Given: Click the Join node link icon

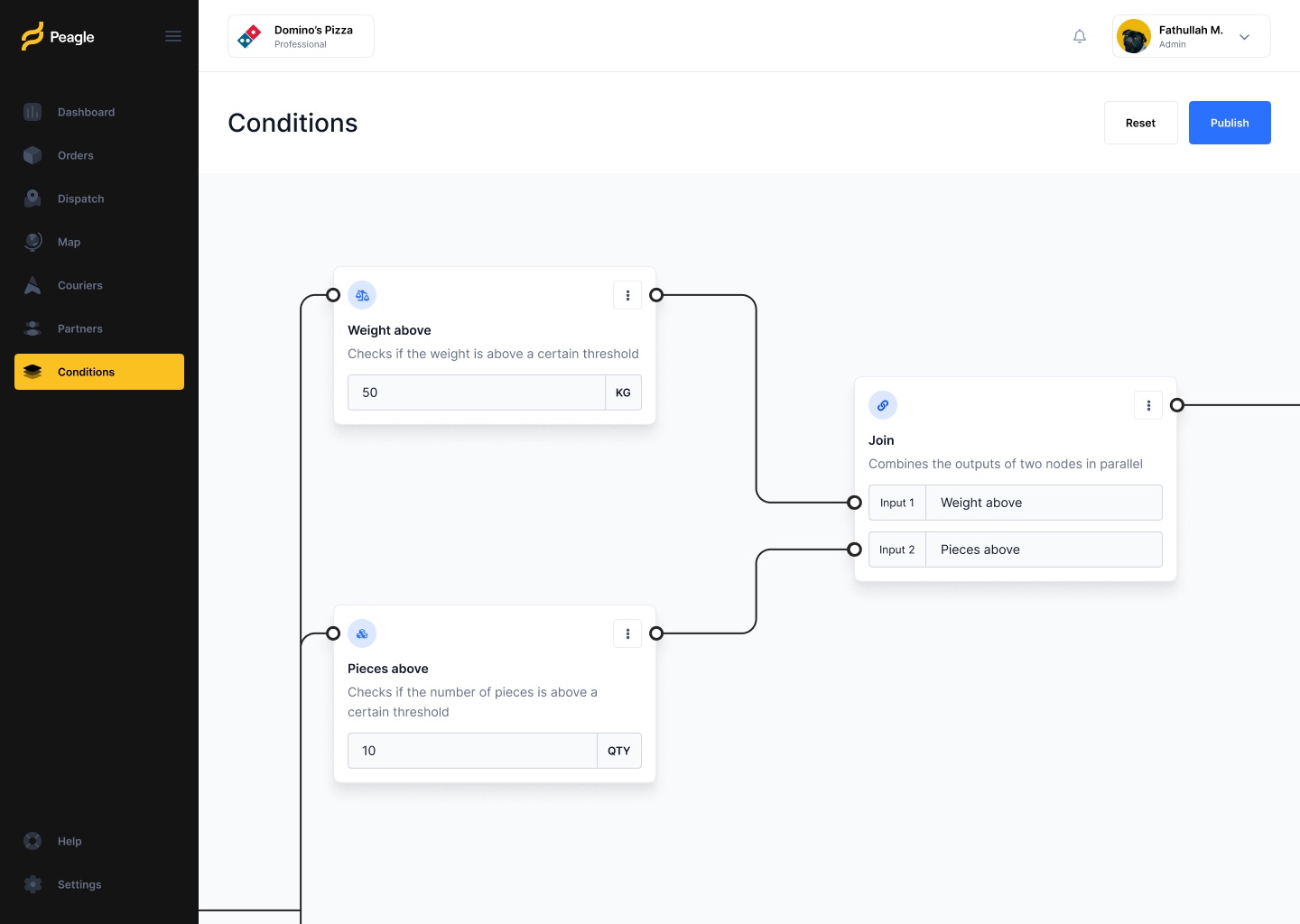Looking at the screenshot, I should click(x=883, y=405).
